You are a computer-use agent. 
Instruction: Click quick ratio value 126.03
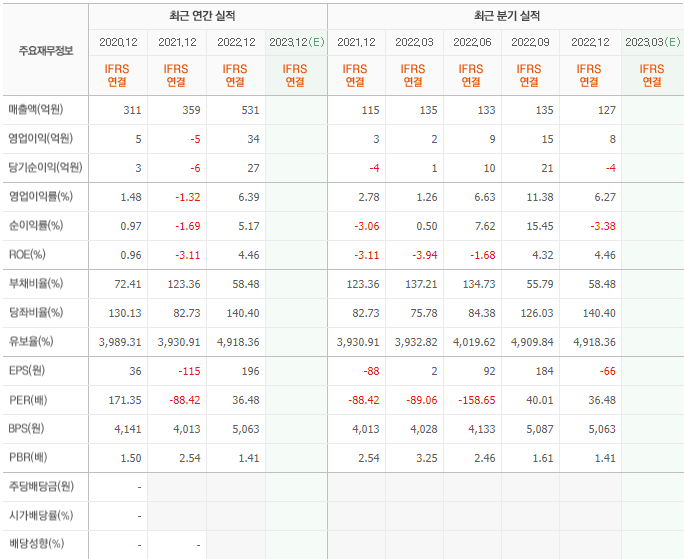(537, 313)
